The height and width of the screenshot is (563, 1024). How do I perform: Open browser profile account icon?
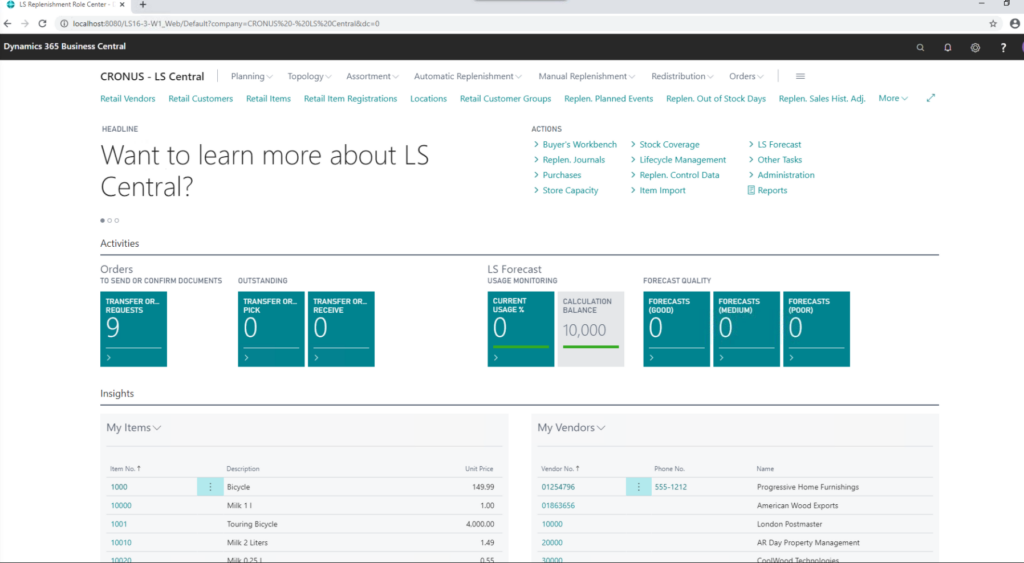tap(1014, 24)
